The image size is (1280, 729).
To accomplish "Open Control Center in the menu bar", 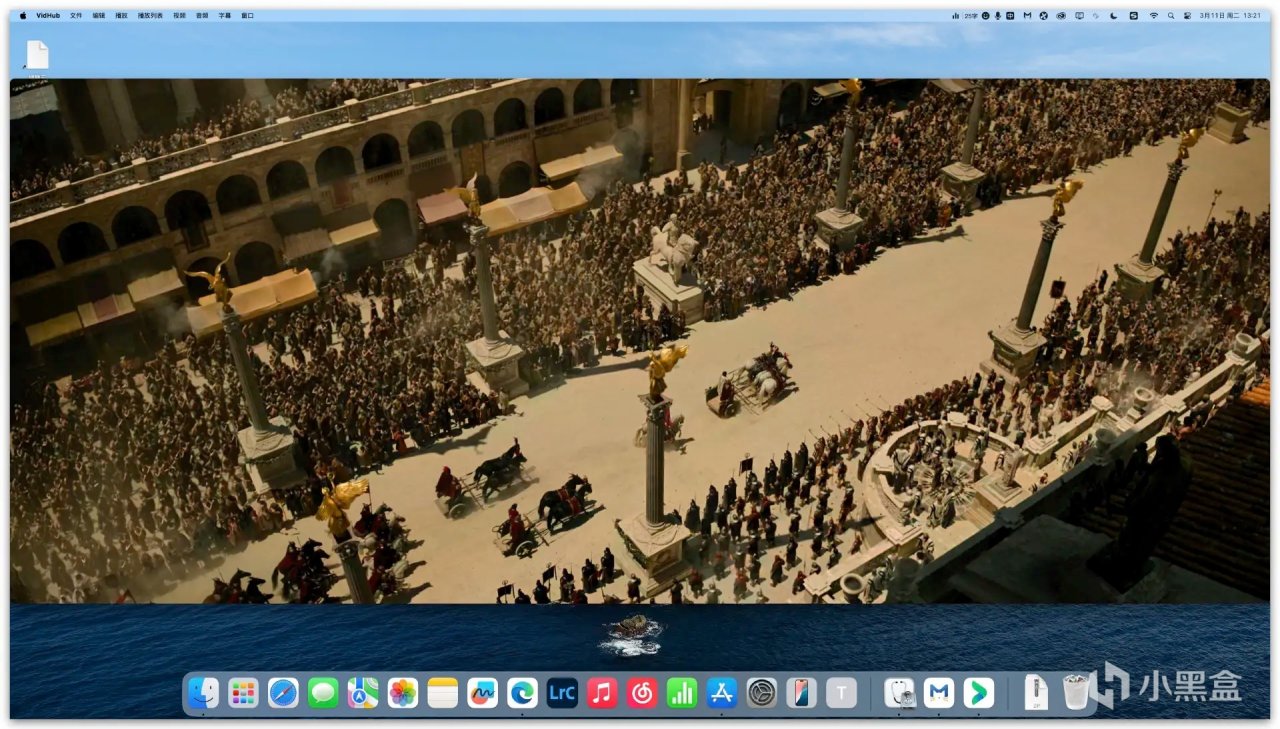I will click(1187, 16).
